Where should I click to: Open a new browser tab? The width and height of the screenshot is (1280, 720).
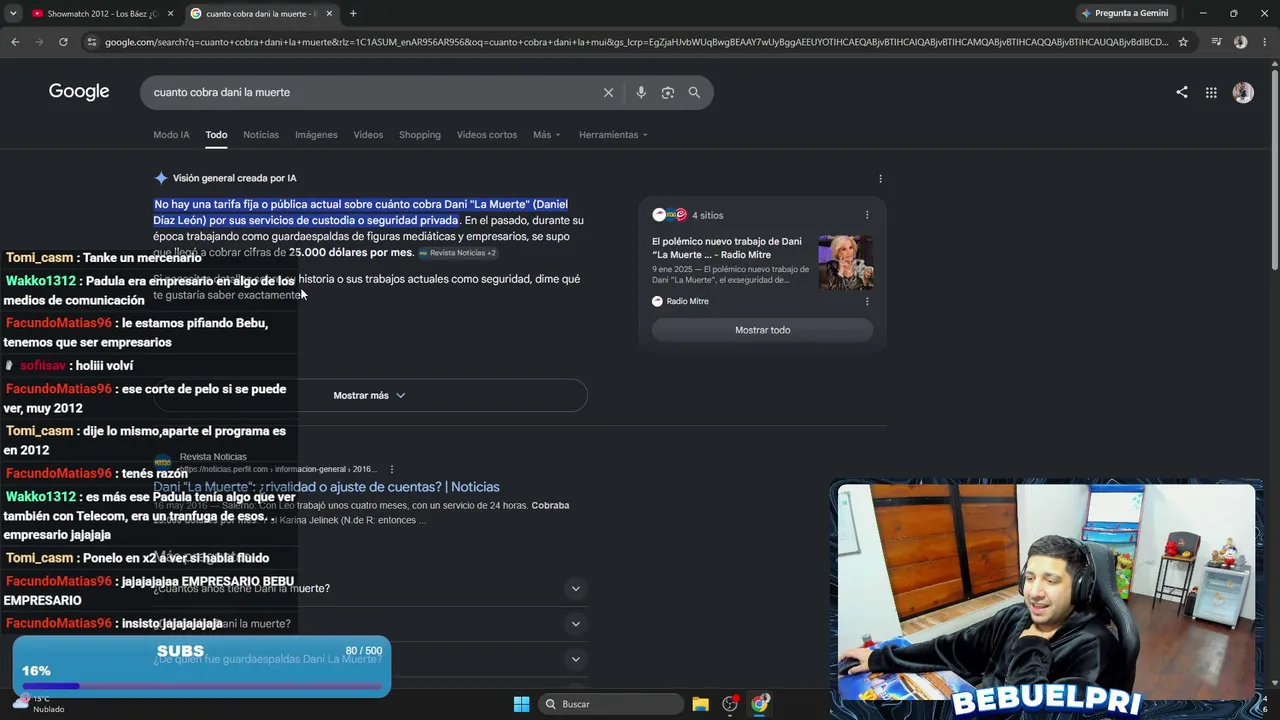(x=353, y=14)
